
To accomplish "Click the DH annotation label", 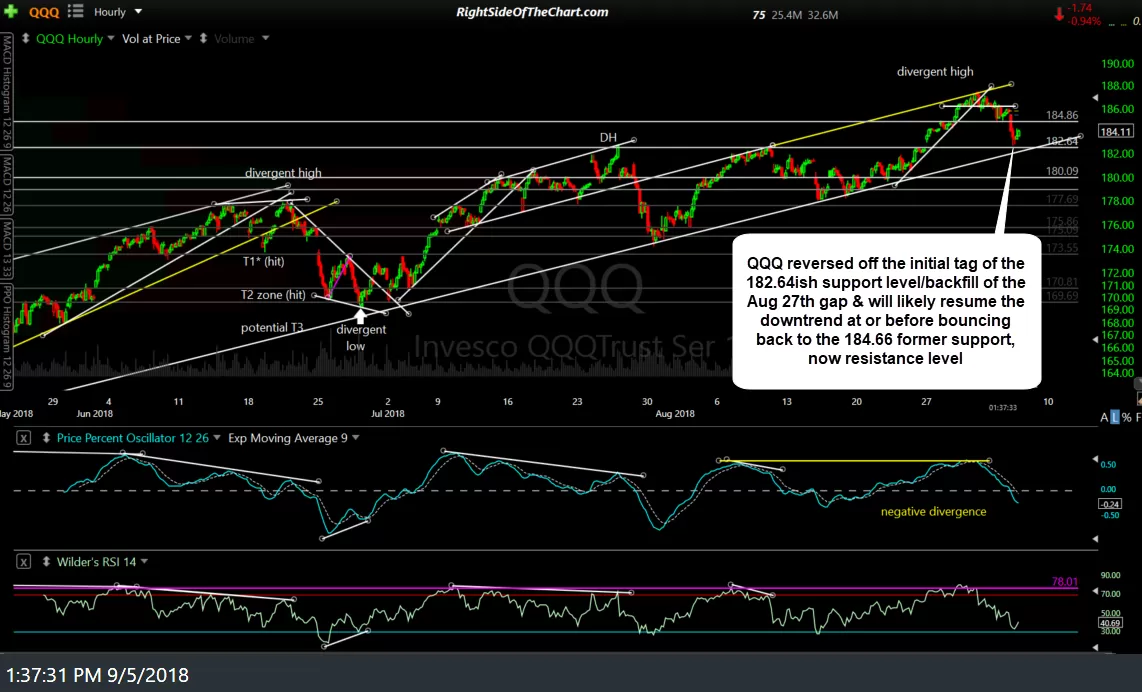I will (x=608, y=137).
